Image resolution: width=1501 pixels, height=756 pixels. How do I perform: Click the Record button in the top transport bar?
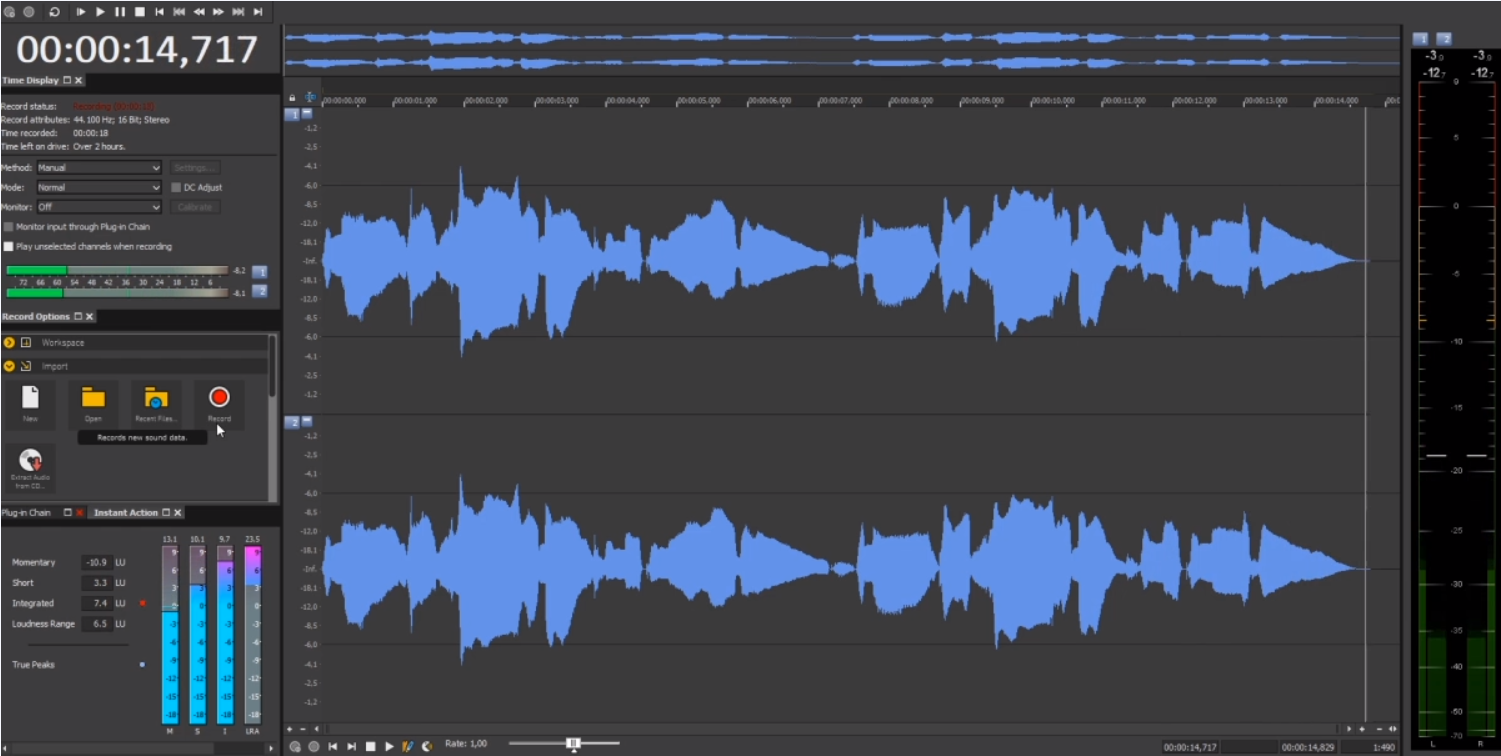[x=29, y=12]
